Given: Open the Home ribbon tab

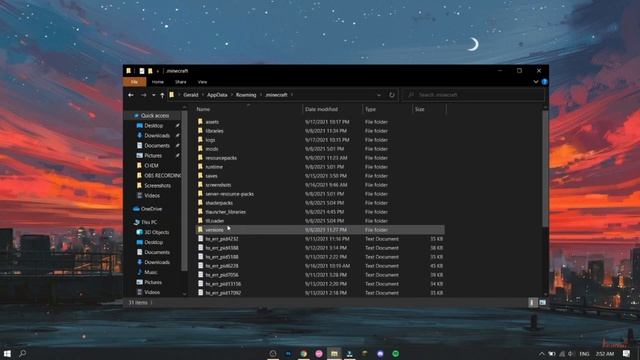Looking at the screenshot, I should pyautogui.click(x=158, y=82).
